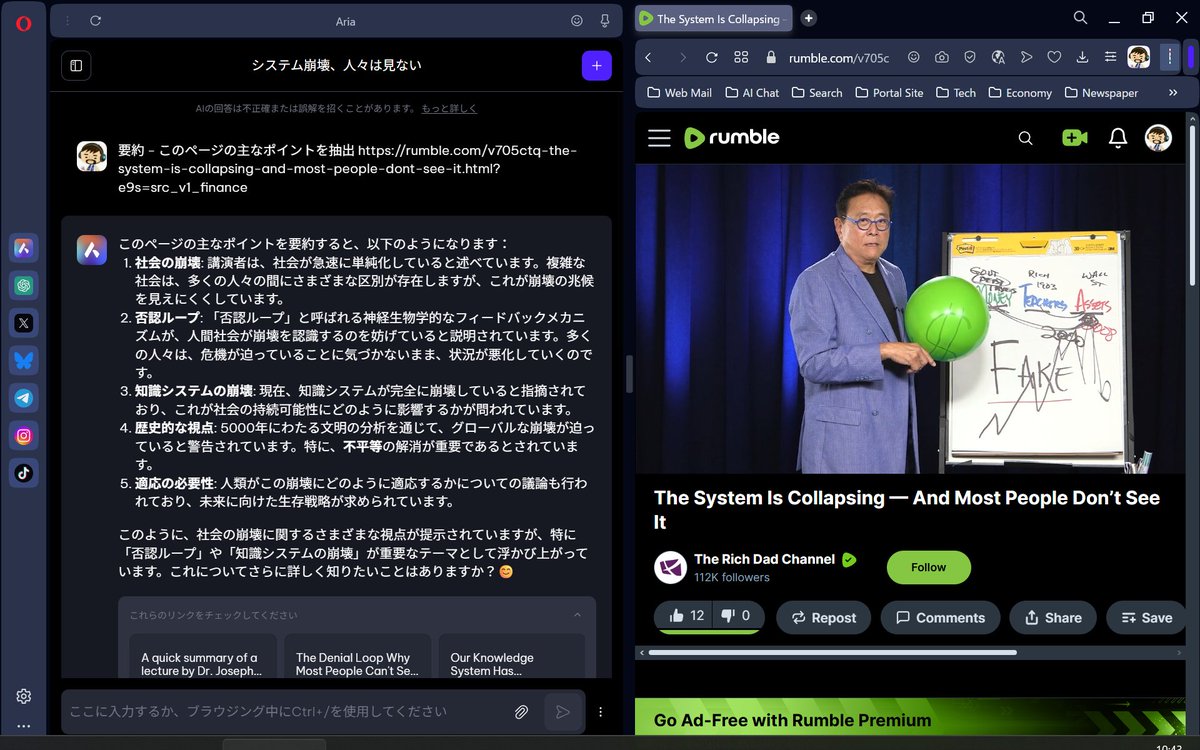Image resolution: width=1200 pixels, height=750 pixels.
Task: Open the Newspaper bookmarks folder
Action: [1101, 92]
